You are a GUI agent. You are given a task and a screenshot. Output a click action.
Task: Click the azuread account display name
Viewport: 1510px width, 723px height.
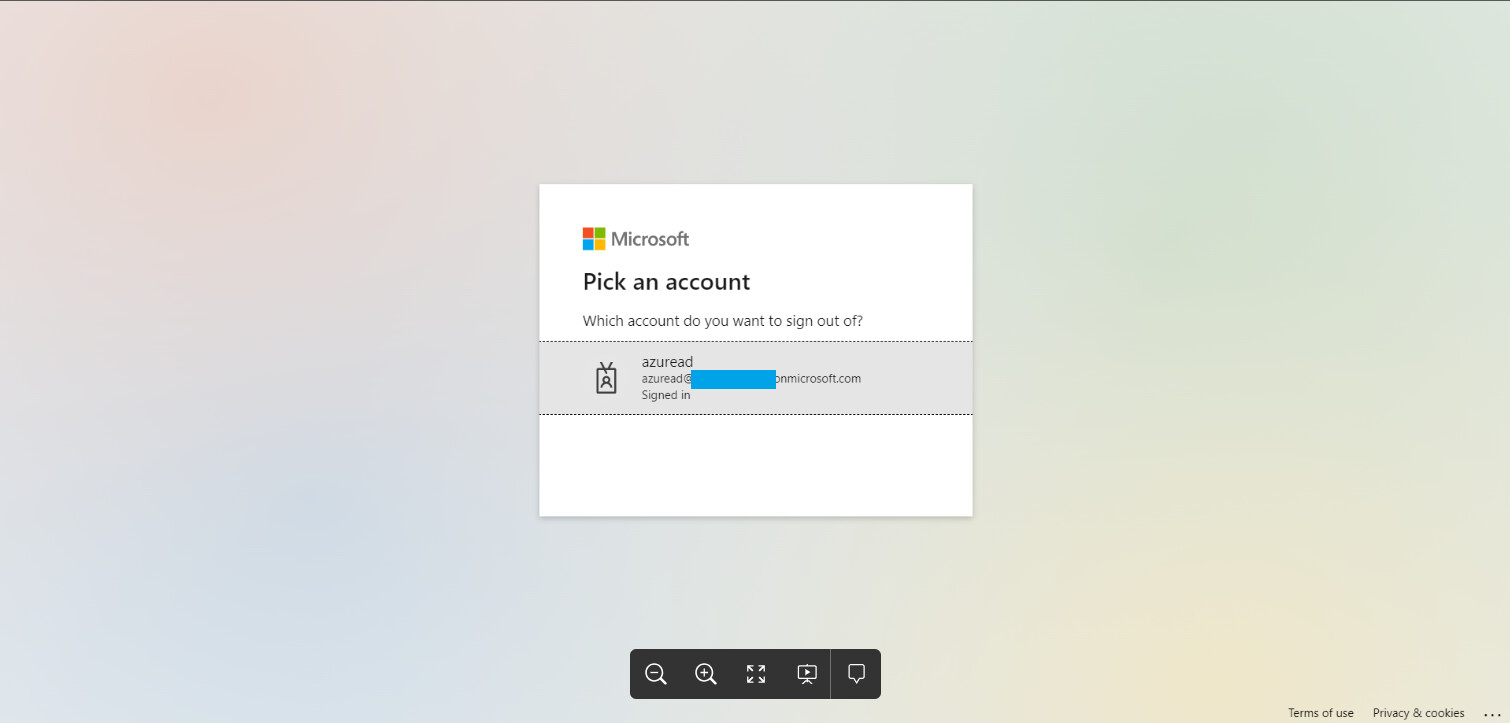[667, 361]
